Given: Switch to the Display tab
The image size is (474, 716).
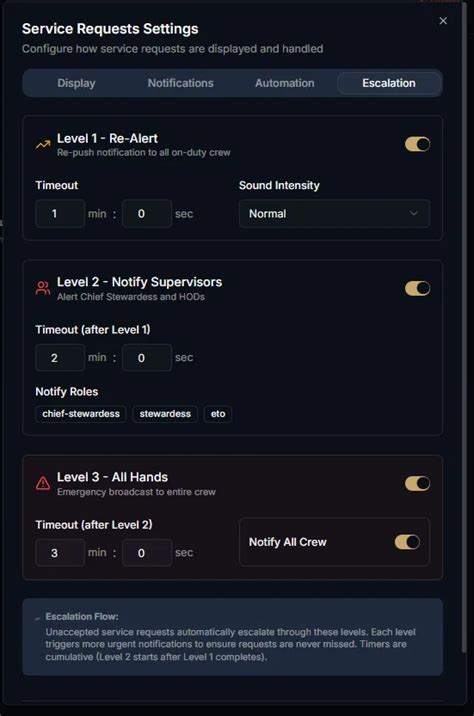Looking at the screenshot, I should point(76,83).
